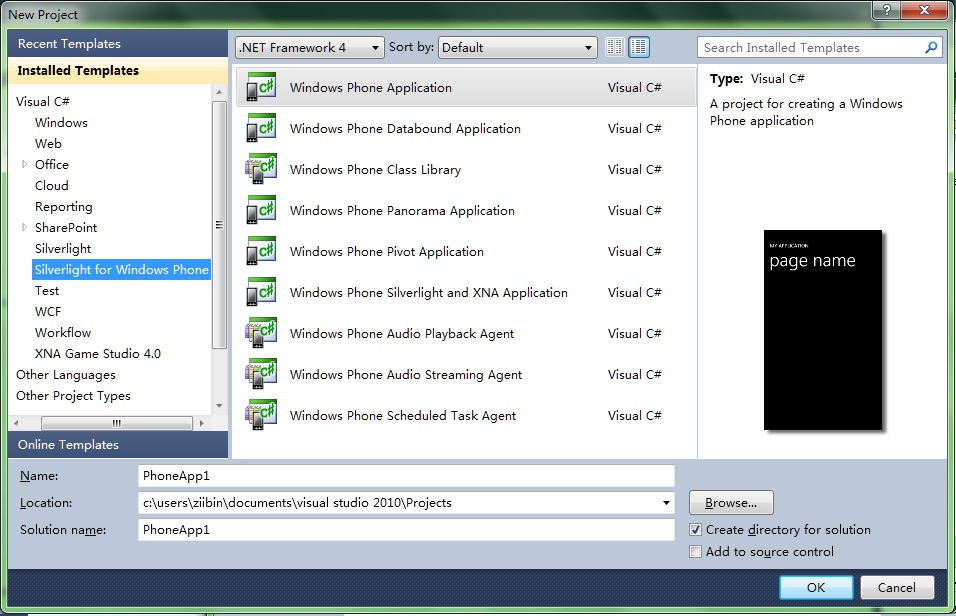Click the tree scroll down arrow
The width and height of the screenshot is (956, 616).
click(x=219, y=406)
